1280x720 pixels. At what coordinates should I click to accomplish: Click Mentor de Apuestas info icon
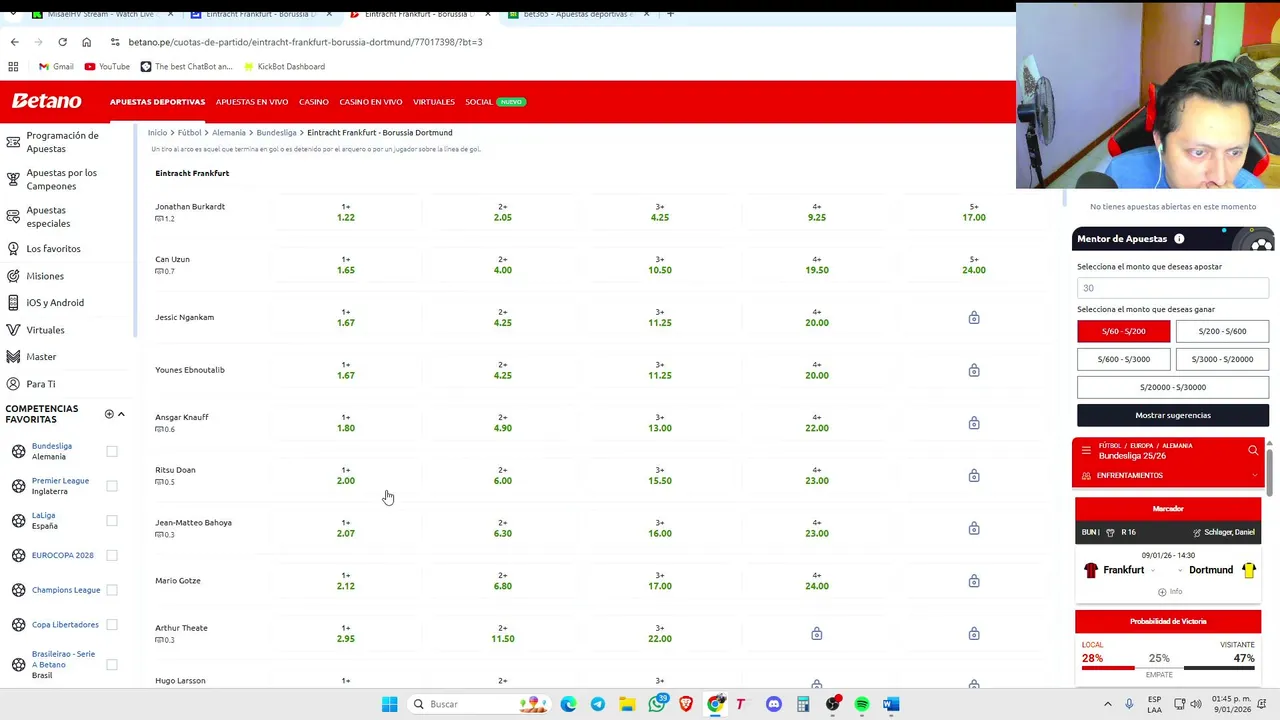[x=1179, y=239]
